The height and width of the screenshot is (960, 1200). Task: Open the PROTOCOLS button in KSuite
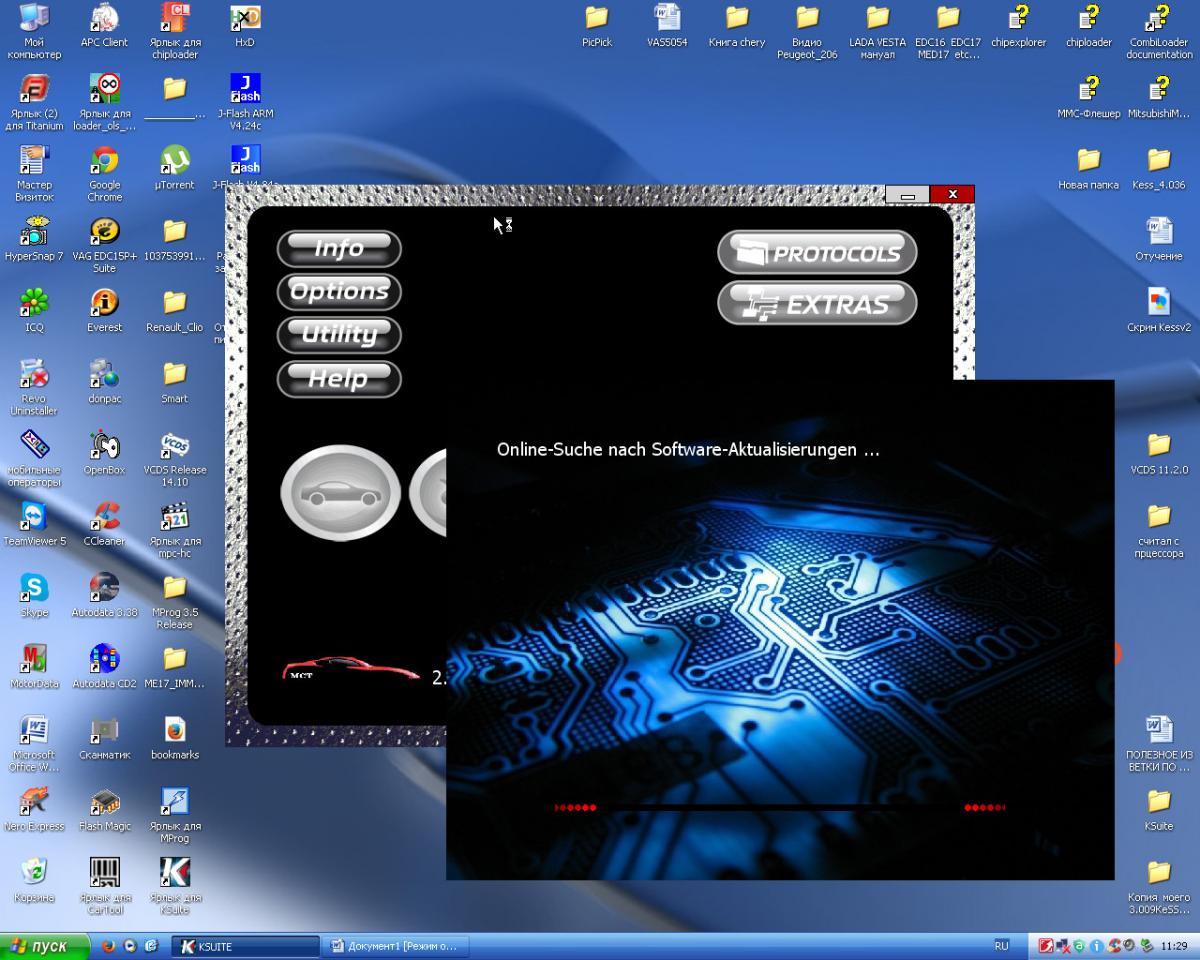click(x=817, y=253)
